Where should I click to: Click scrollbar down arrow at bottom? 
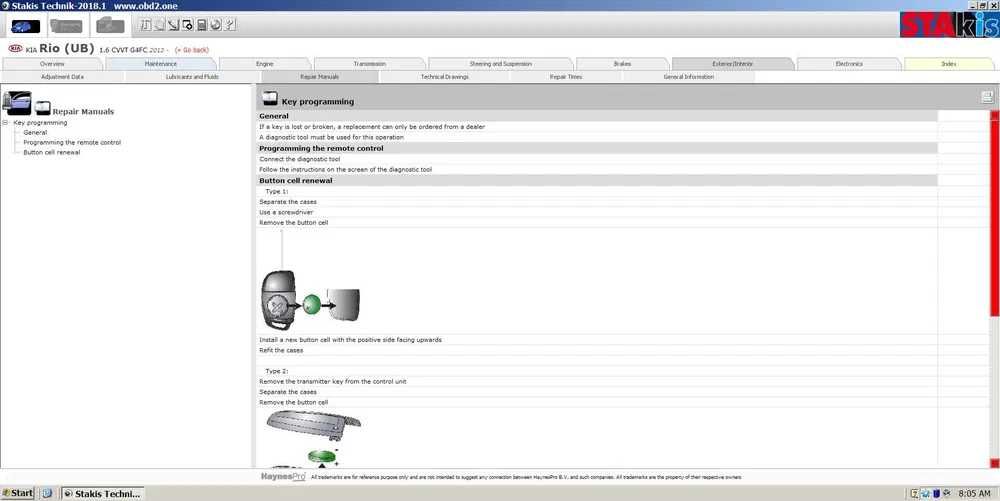click(x=994, y=463)
